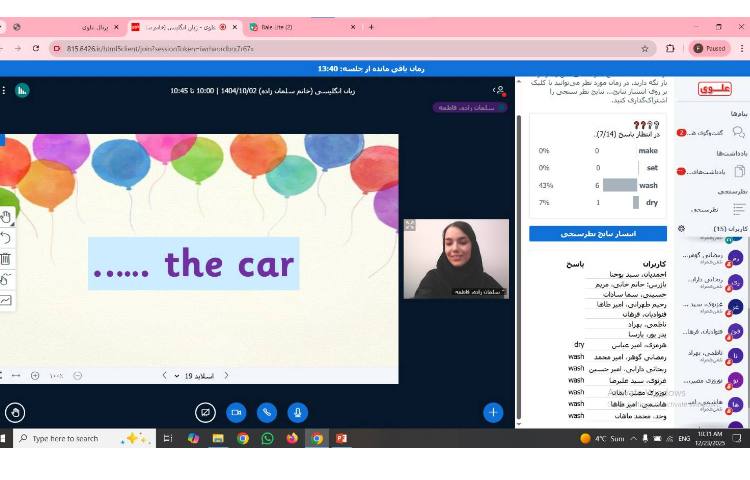
Task: Open PowerPoint from the taskbar
Action: (341, 438)
